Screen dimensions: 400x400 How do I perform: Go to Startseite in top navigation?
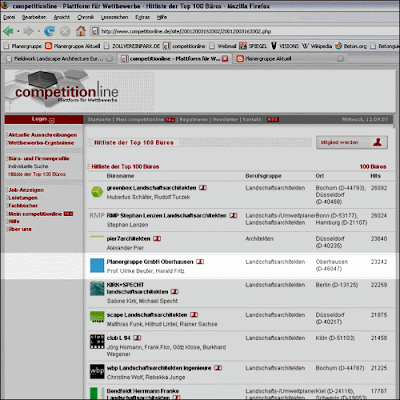point(99,119)
